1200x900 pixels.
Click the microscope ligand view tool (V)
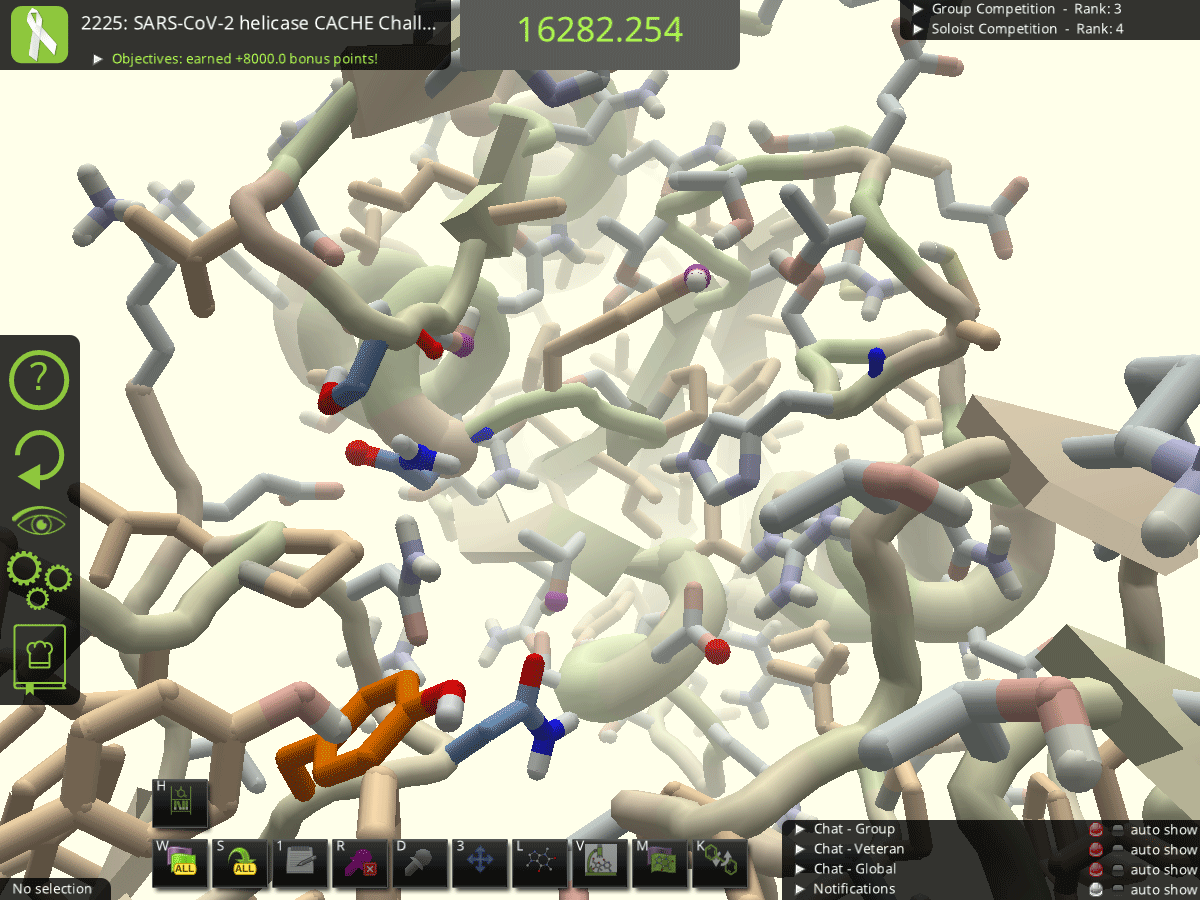[x=600, y=864]
